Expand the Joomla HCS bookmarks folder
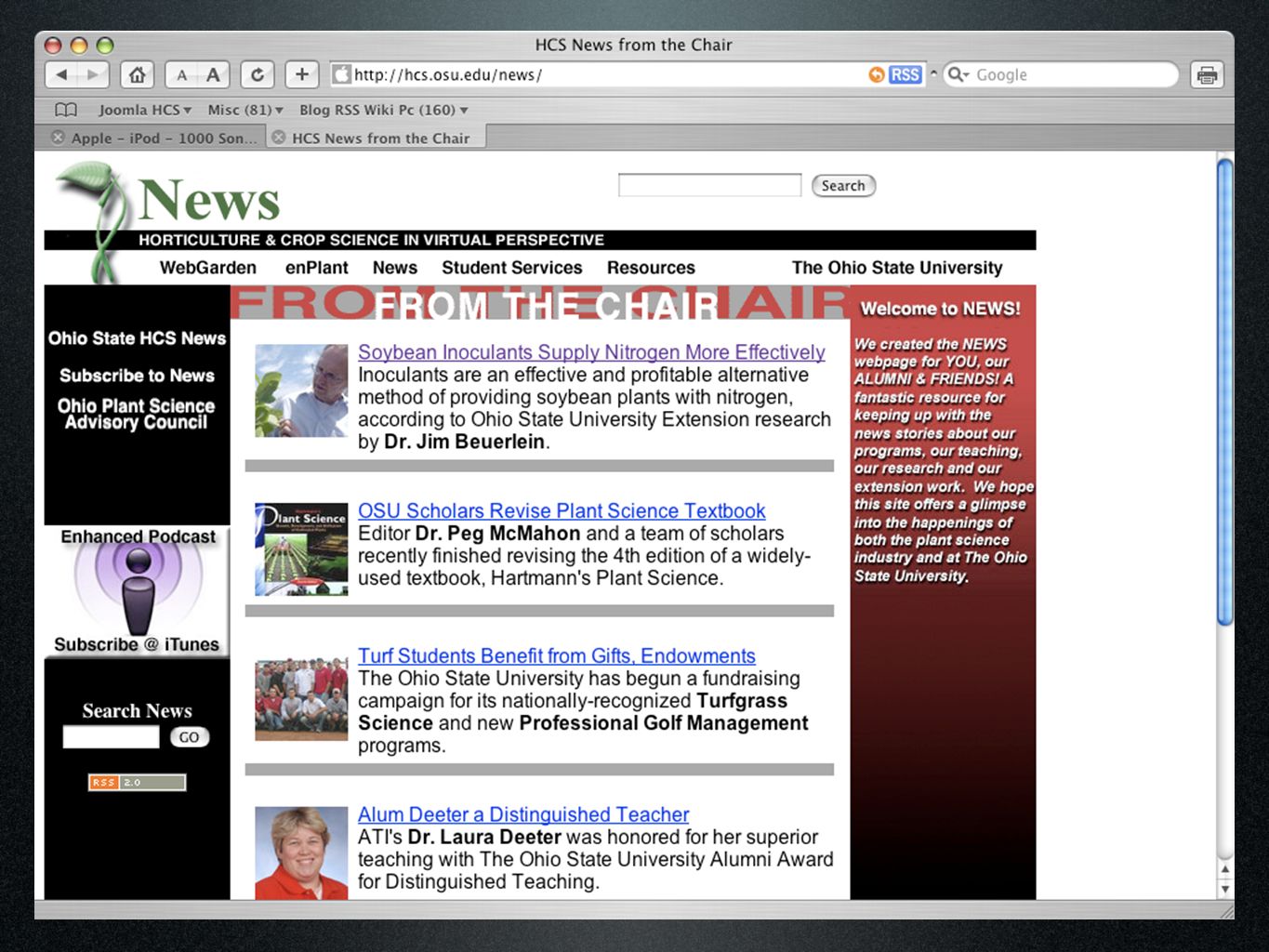Image resolution: width=1269 pixels, height=952 pixels. click(144, 110)
